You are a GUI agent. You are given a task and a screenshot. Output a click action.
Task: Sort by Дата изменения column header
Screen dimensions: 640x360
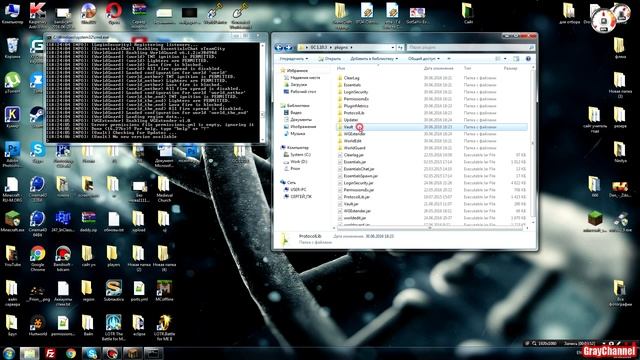coord(438,68)
